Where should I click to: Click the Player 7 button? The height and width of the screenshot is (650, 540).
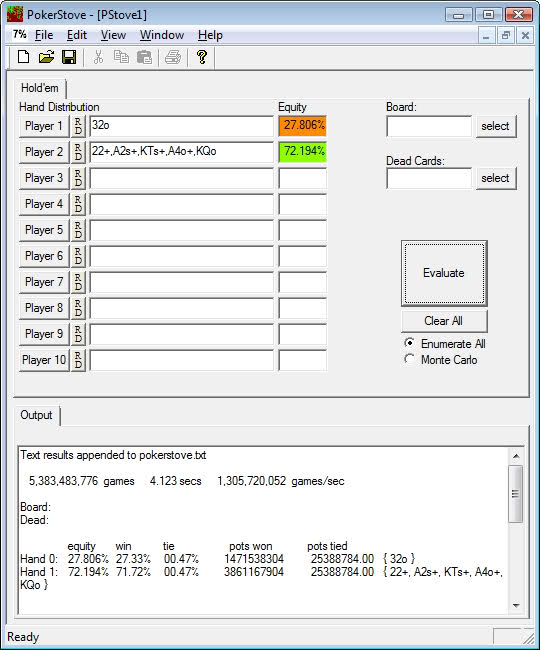[44, 282]
